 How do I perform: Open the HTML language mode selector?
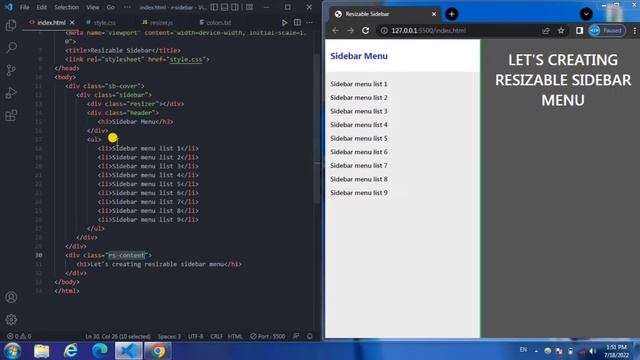click(235, 336)
